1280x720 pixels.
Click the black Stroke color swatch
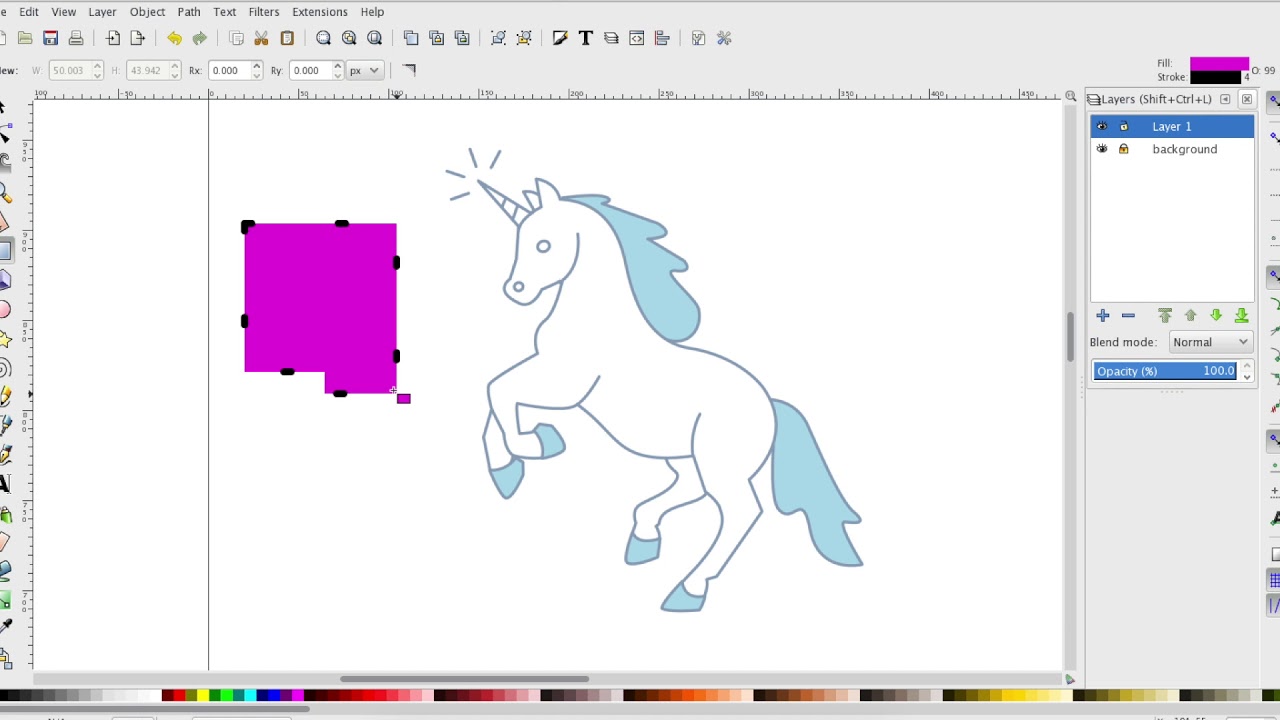click(x=1216, y=77)
